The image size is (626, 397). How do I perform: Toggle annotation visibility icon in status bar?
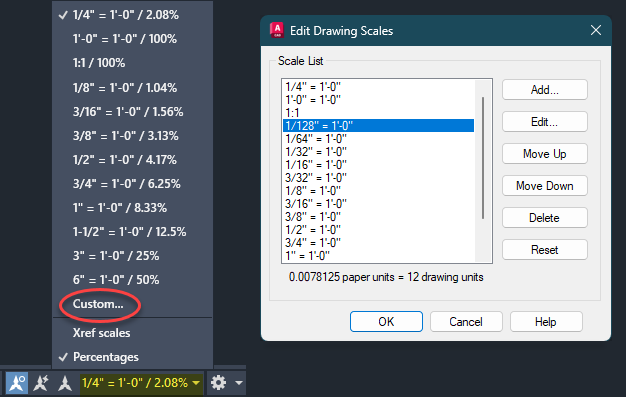(x=17, y=383)
